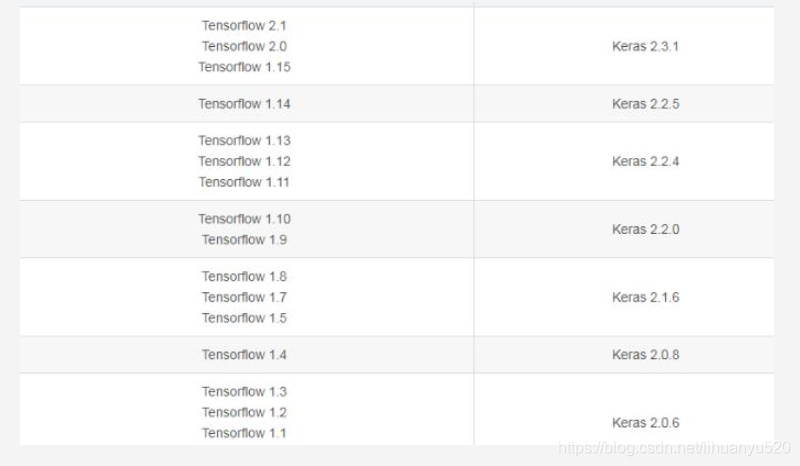Click the Tensorflow 2.1 text
Viewport: 800px width, 466px height.
click(244, 26)
